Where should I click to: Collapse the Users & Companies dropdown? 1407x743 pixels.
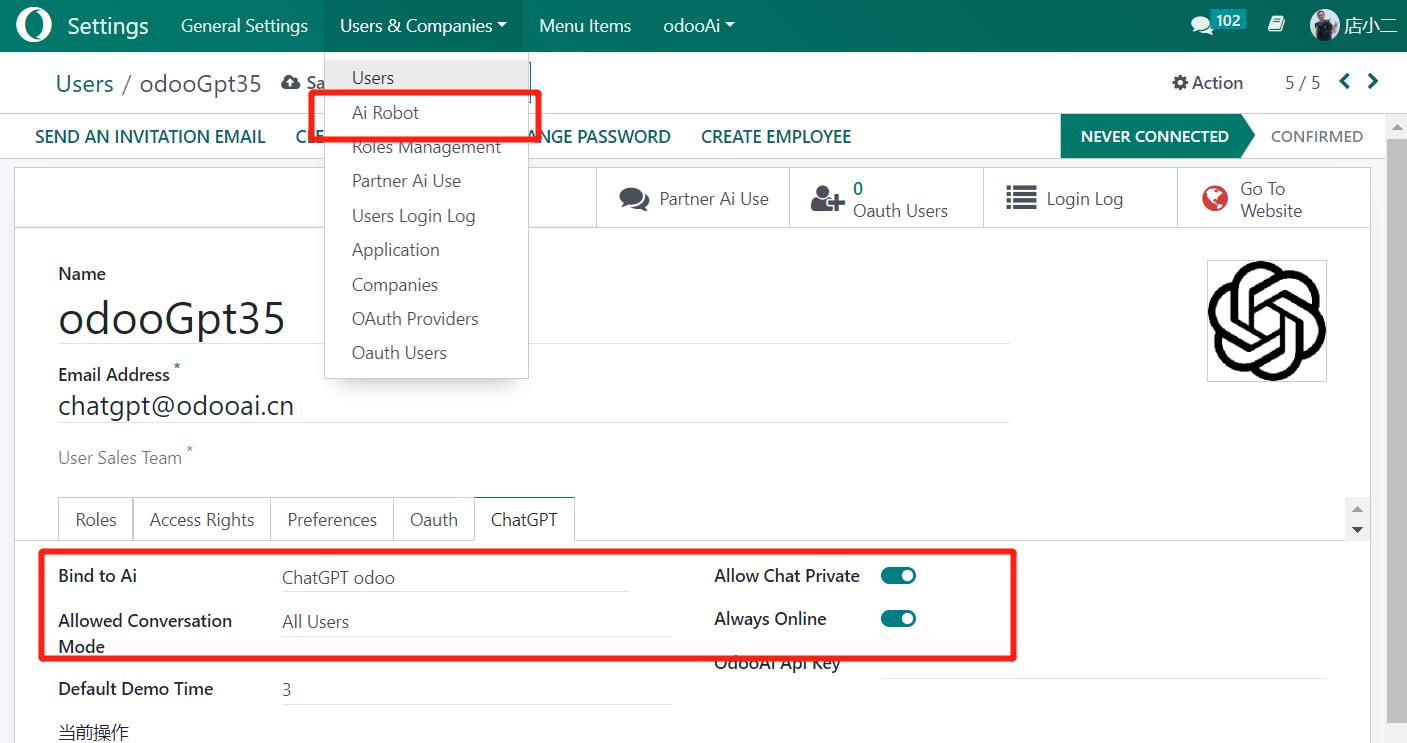click(423, 26)
